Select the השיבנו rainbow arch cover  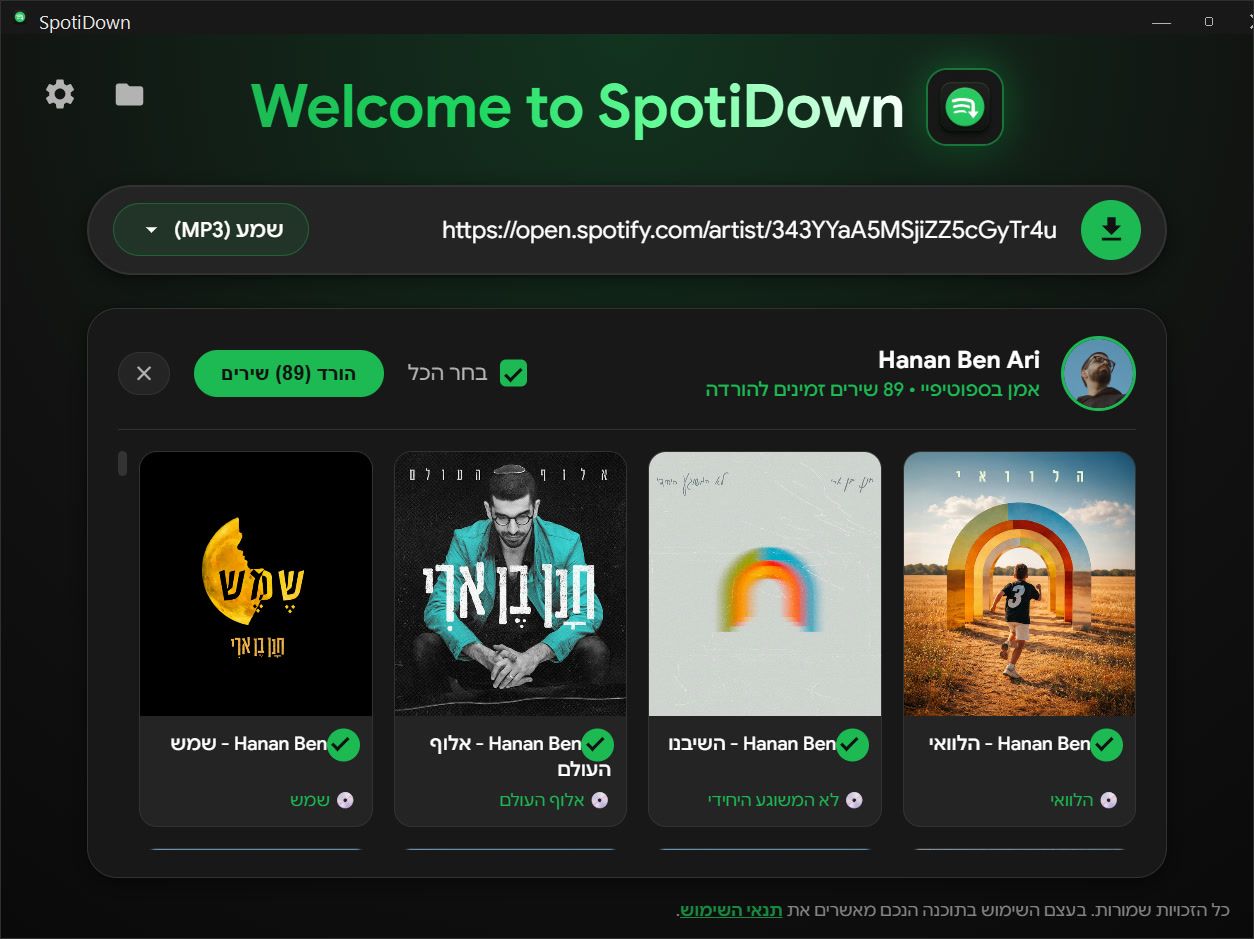click(x=765, y=584)
